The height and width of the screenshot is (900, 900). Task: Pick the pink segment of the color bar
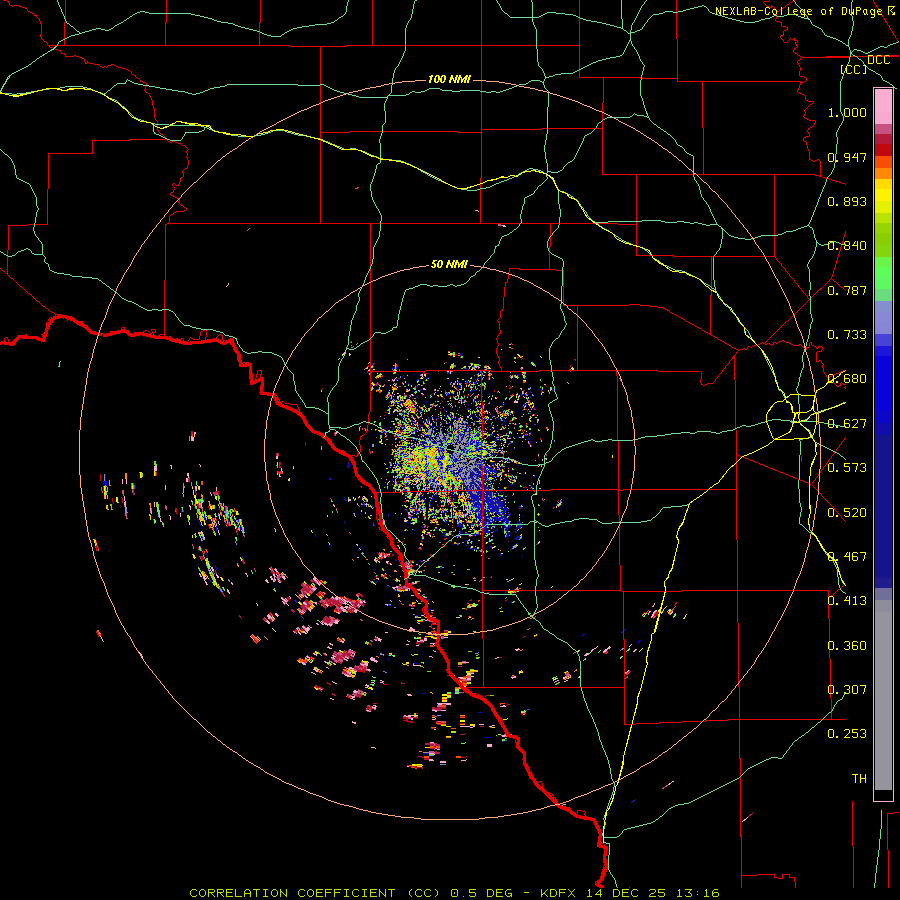[x=883, y=107]
